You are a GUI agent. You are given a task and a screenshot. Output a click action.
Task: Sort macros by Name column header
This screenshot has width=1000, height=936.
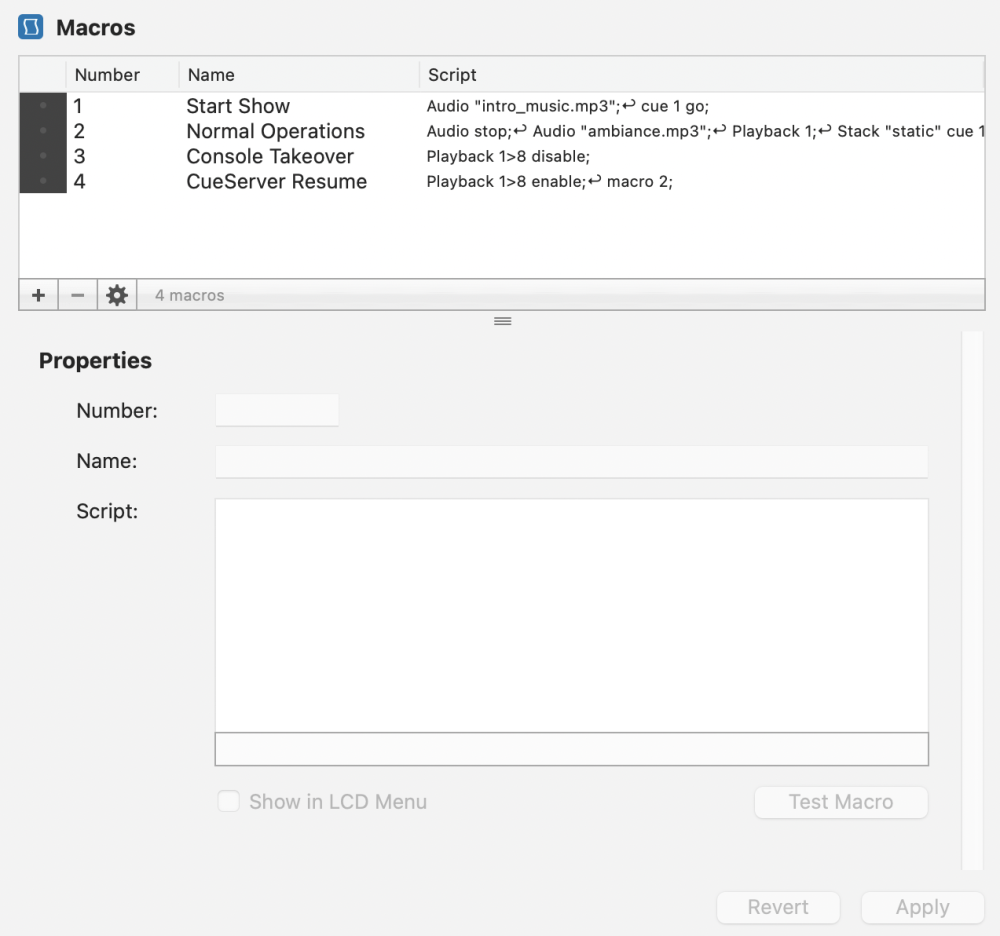[x=211, y=75]
